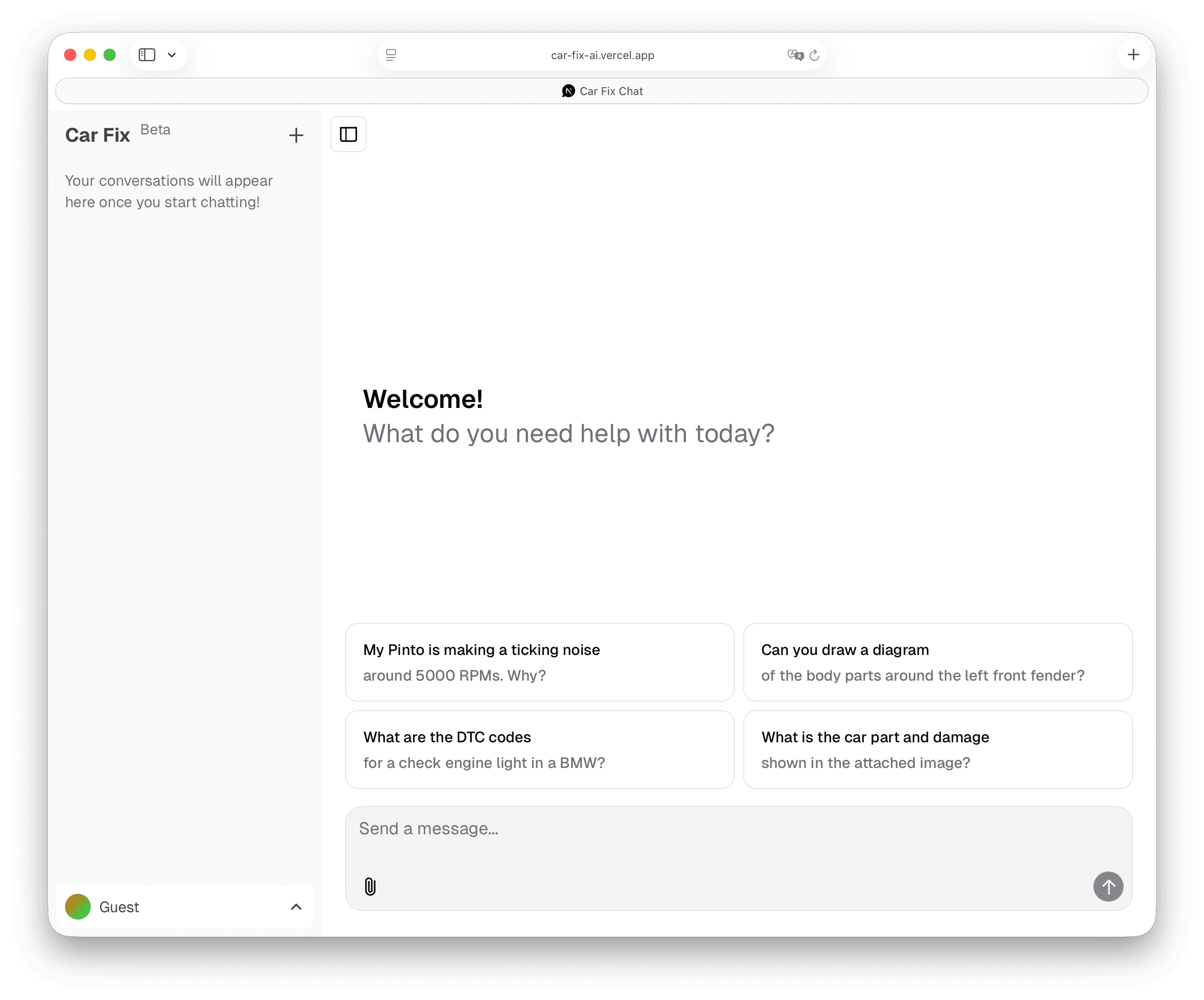Screen dimensions: 1204x1000
Task: Open the reader view icon in the address bar
Action: (391, 55)
